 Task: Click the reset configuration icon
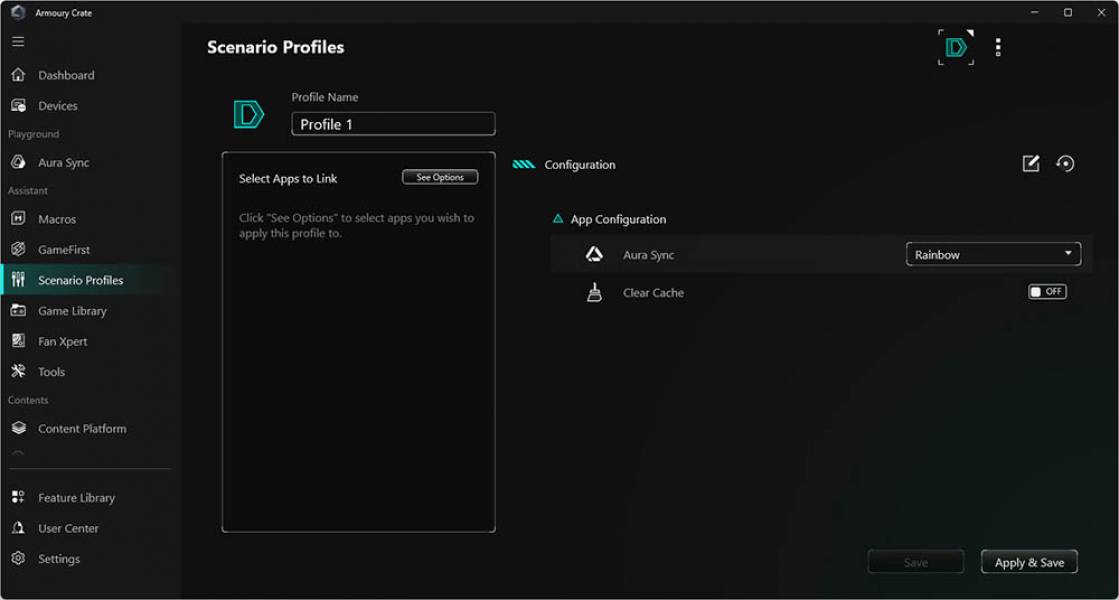click(1065, 163)
